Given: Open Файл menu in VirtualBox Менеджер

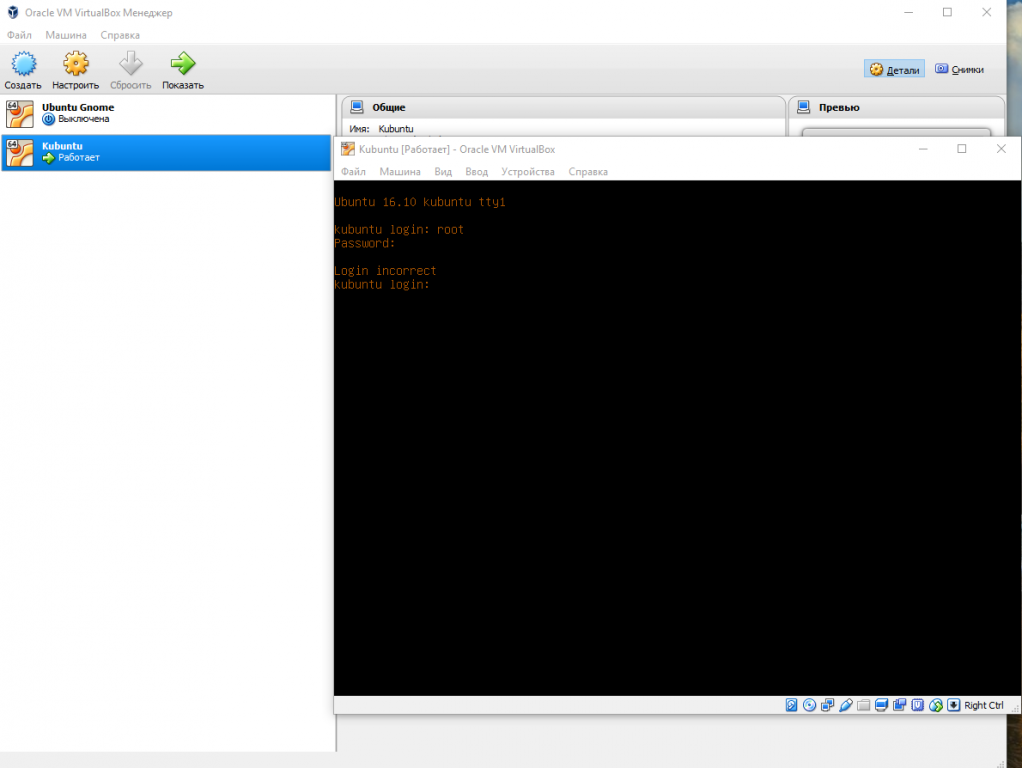Looking at the screenshot, I should point(19,35).
